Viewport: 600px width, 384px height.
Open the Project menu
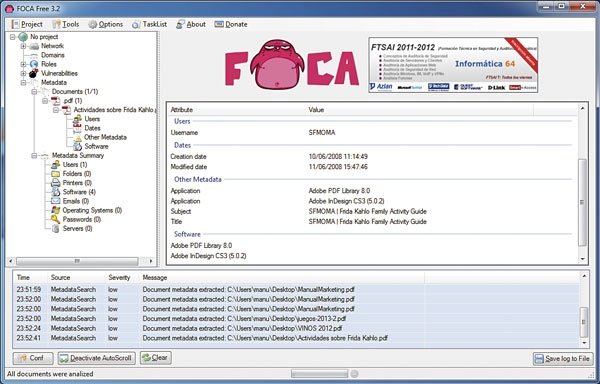27,24
